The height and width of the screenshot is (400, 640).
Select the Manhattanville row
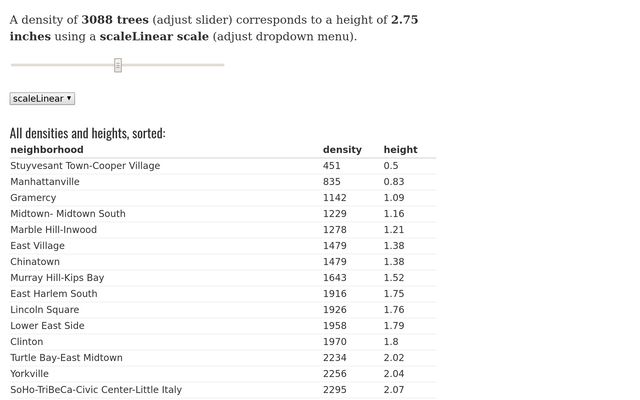click(223, 182)
